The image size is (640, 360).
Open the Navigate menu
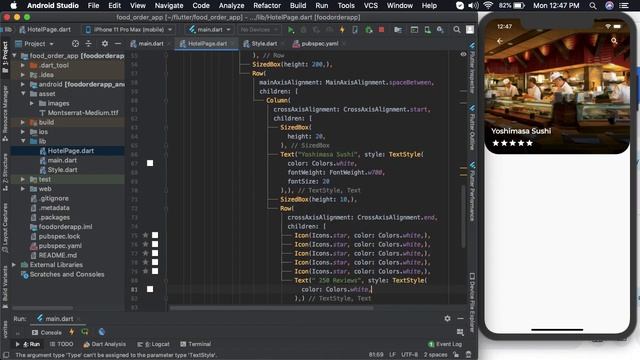tap(169, 6)
